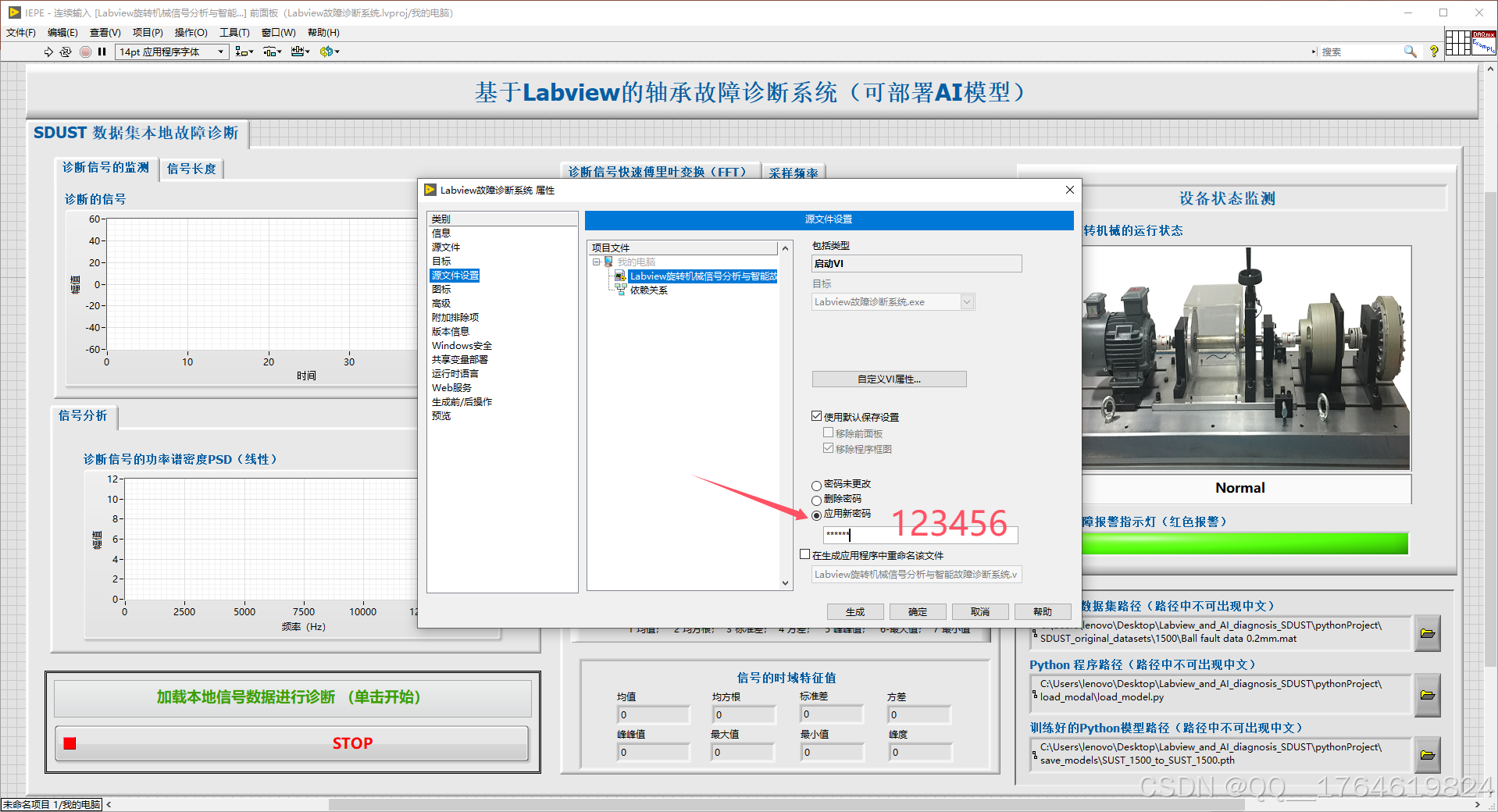
Task: Toggle rename file in built application checkbox
Action: point(805,554)
